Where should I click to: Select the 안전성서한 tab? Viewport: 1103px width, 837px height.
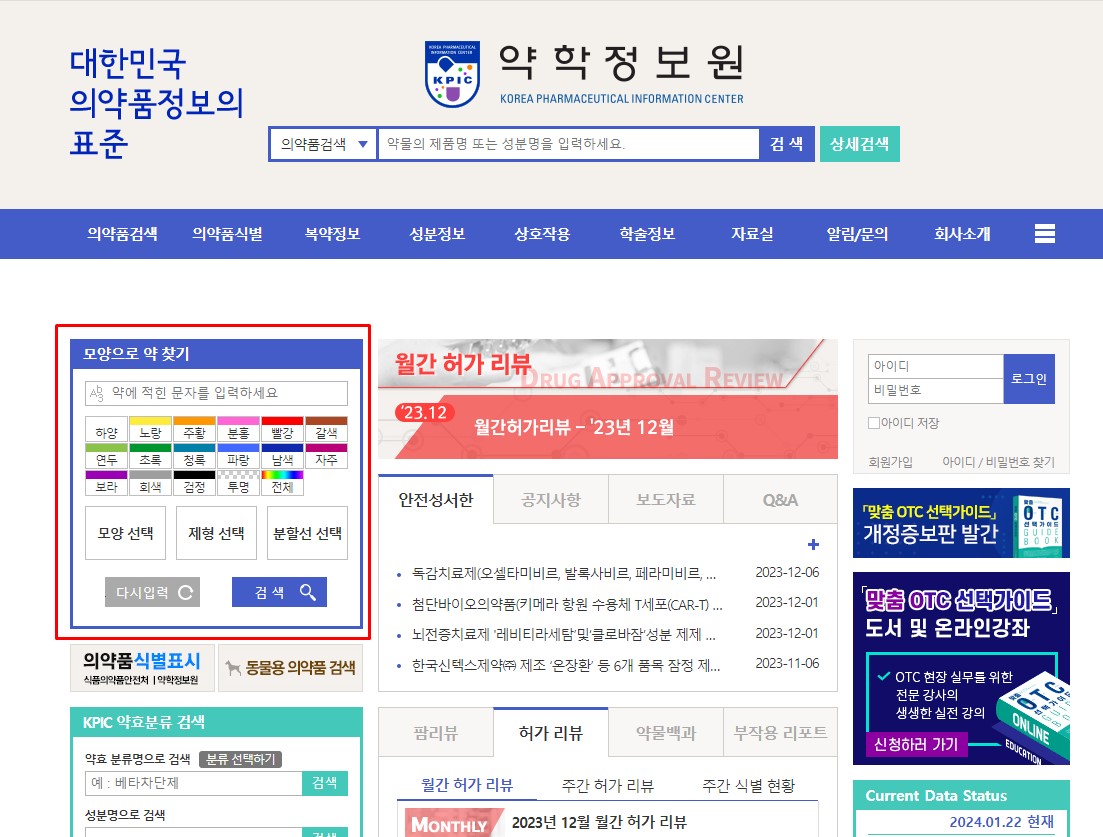(x=435, y=499)
